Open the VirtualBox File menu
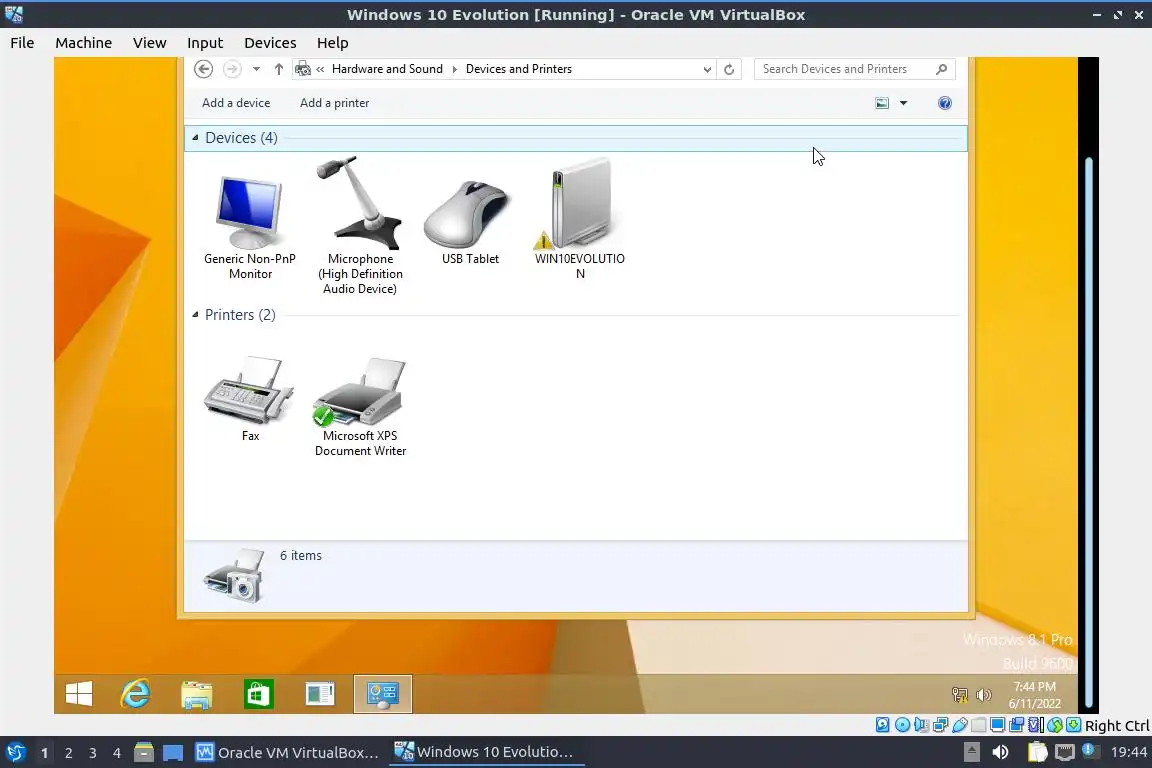Viewport: 1152px width, 768px height. [x=22, y=43]
